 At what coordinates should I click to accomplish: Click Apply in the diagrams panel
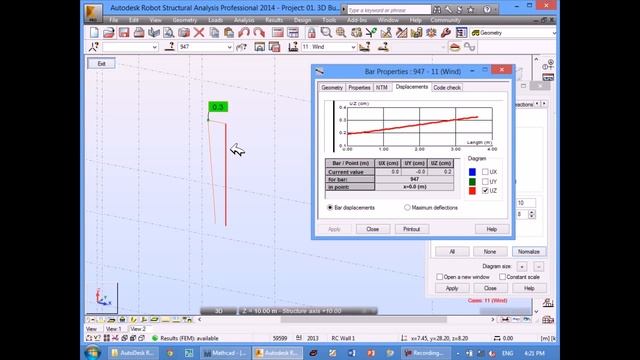452,288
